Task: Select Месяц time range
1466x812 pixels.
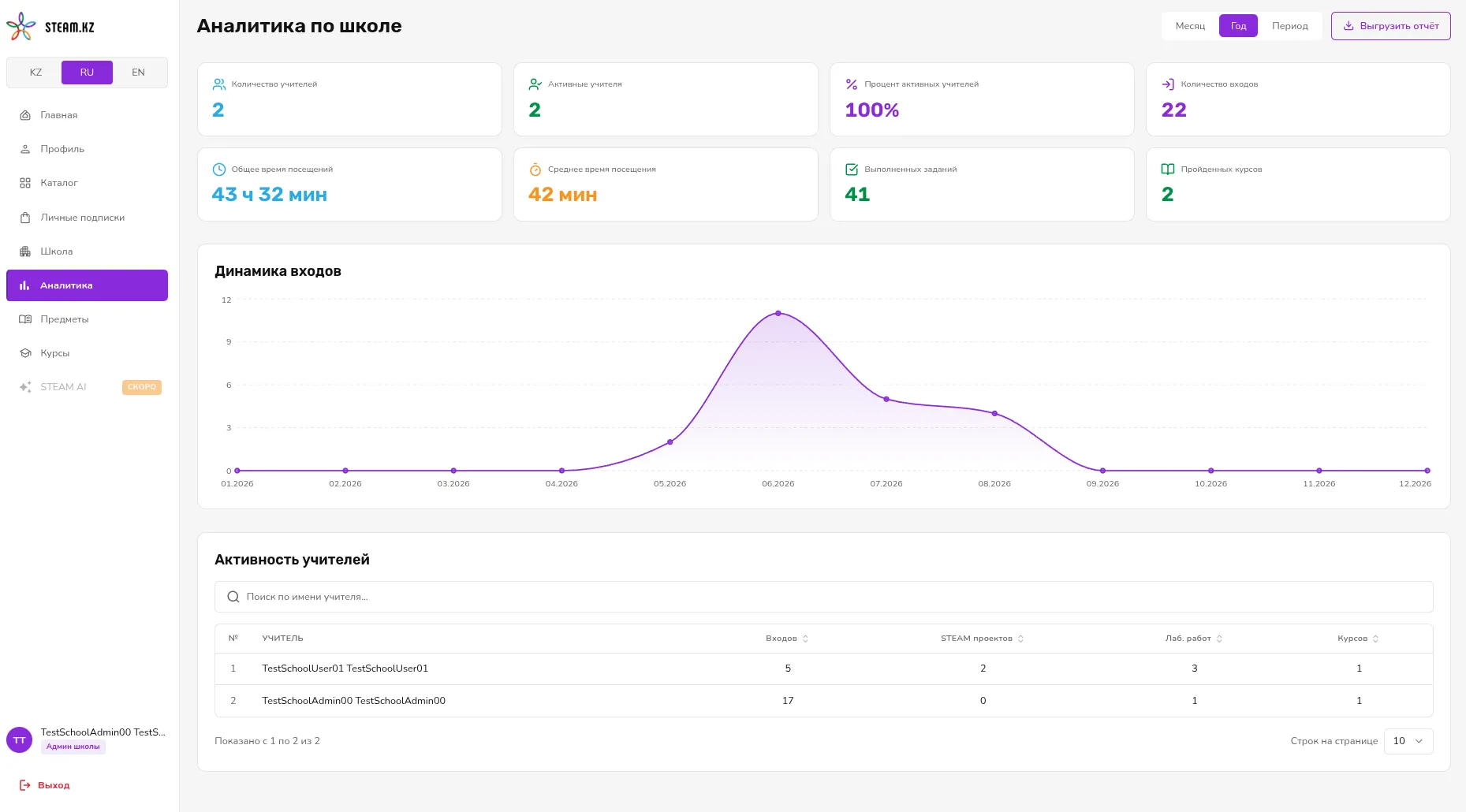Action: (1190, 26)
